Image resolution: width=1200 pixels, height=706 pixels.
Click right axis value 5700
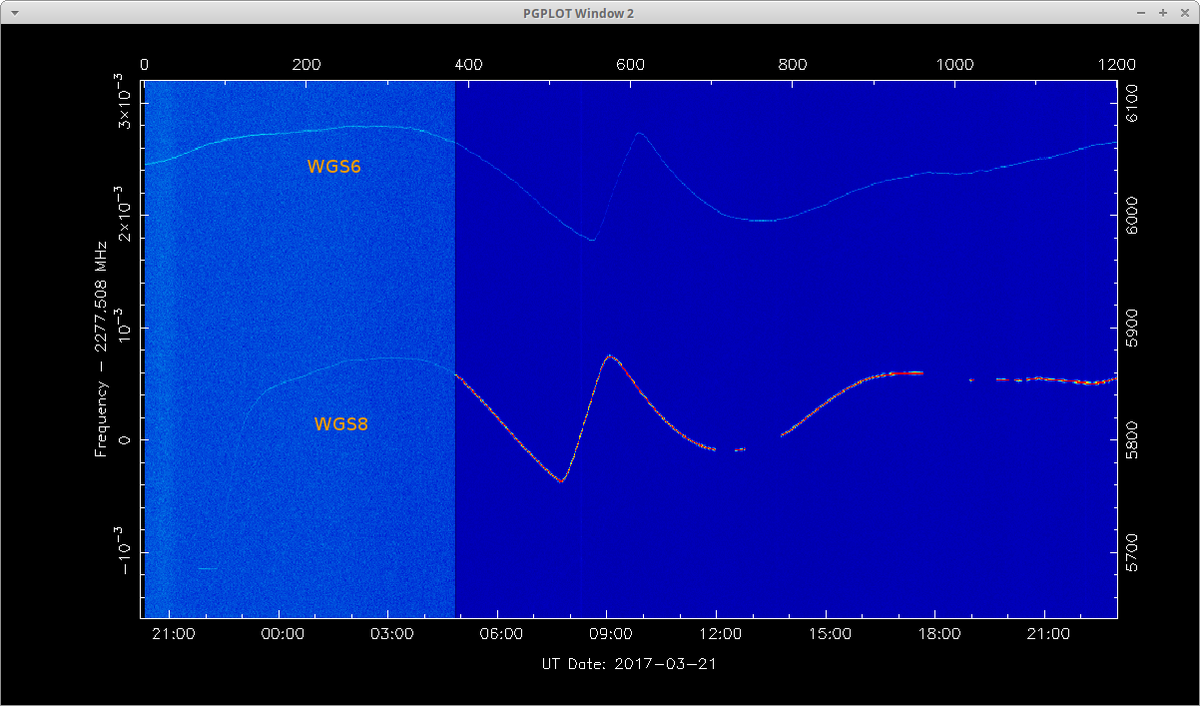[x=1134, y=552]
